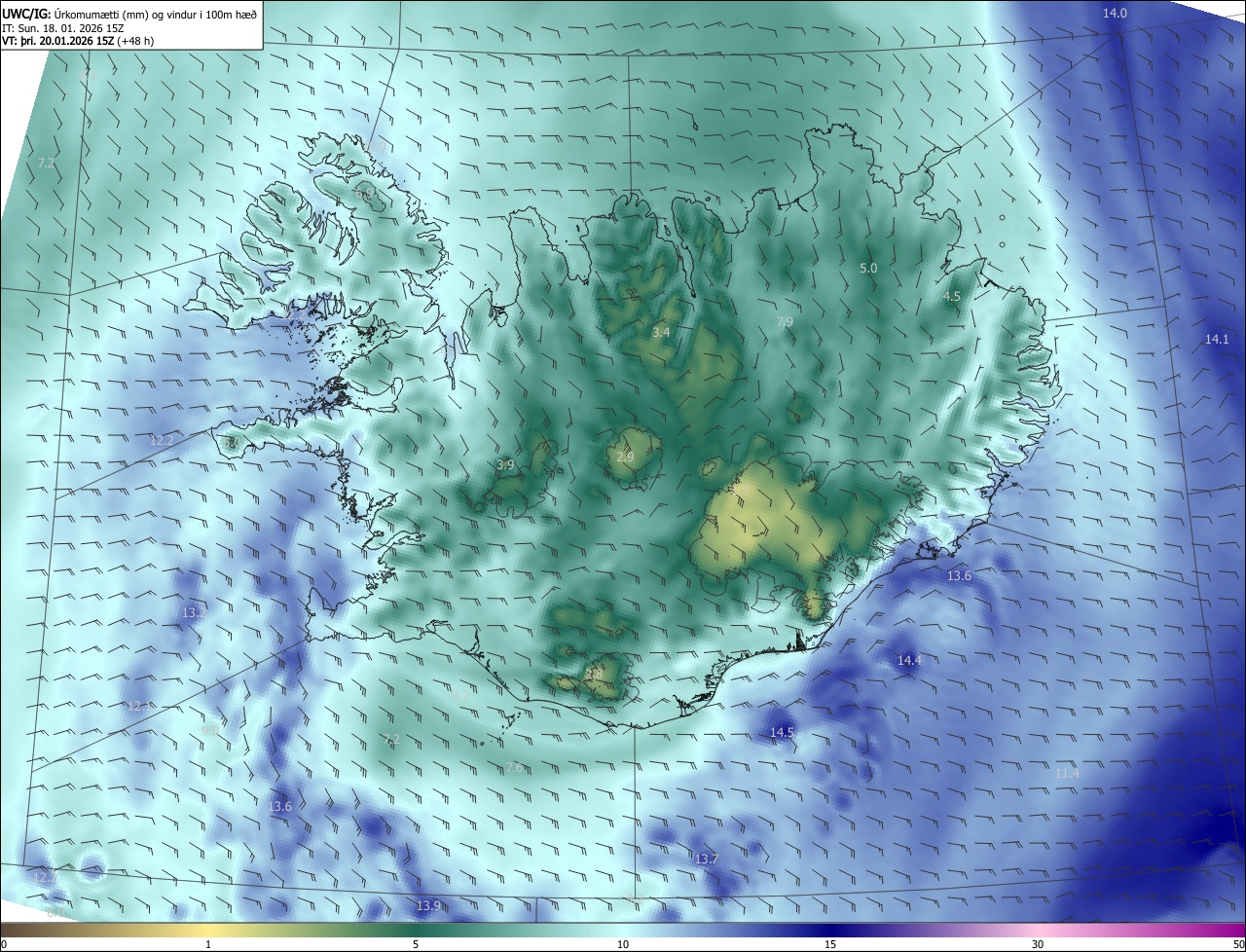Select the 5.0 value on the map
This screenshot has width=1246, height=952.
click(868, 268)
